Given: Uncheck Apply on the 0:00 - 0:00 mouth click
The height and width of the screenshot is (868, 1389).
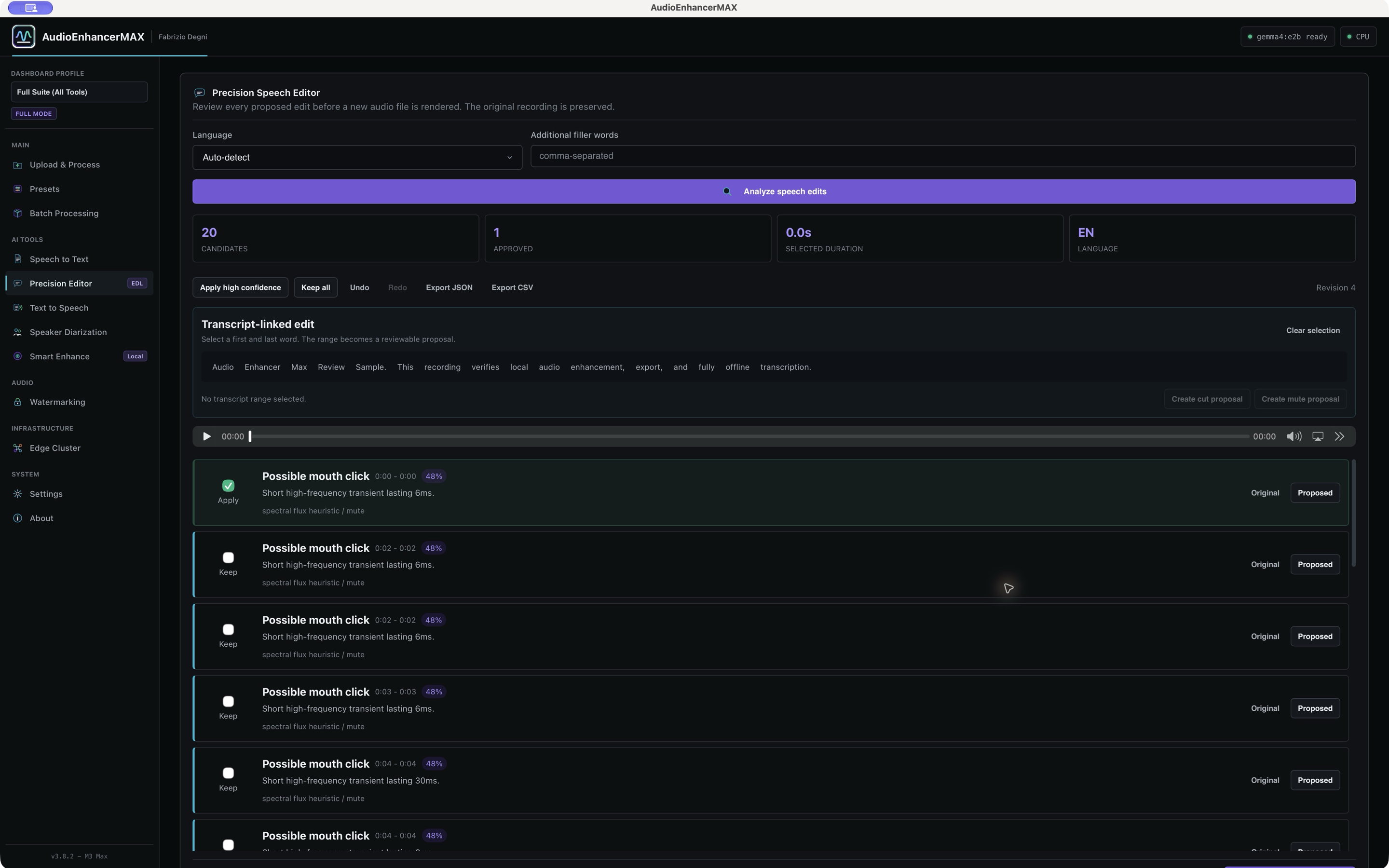Looking at the screenshot, I should pyautogui.click(x=228, y=486).
